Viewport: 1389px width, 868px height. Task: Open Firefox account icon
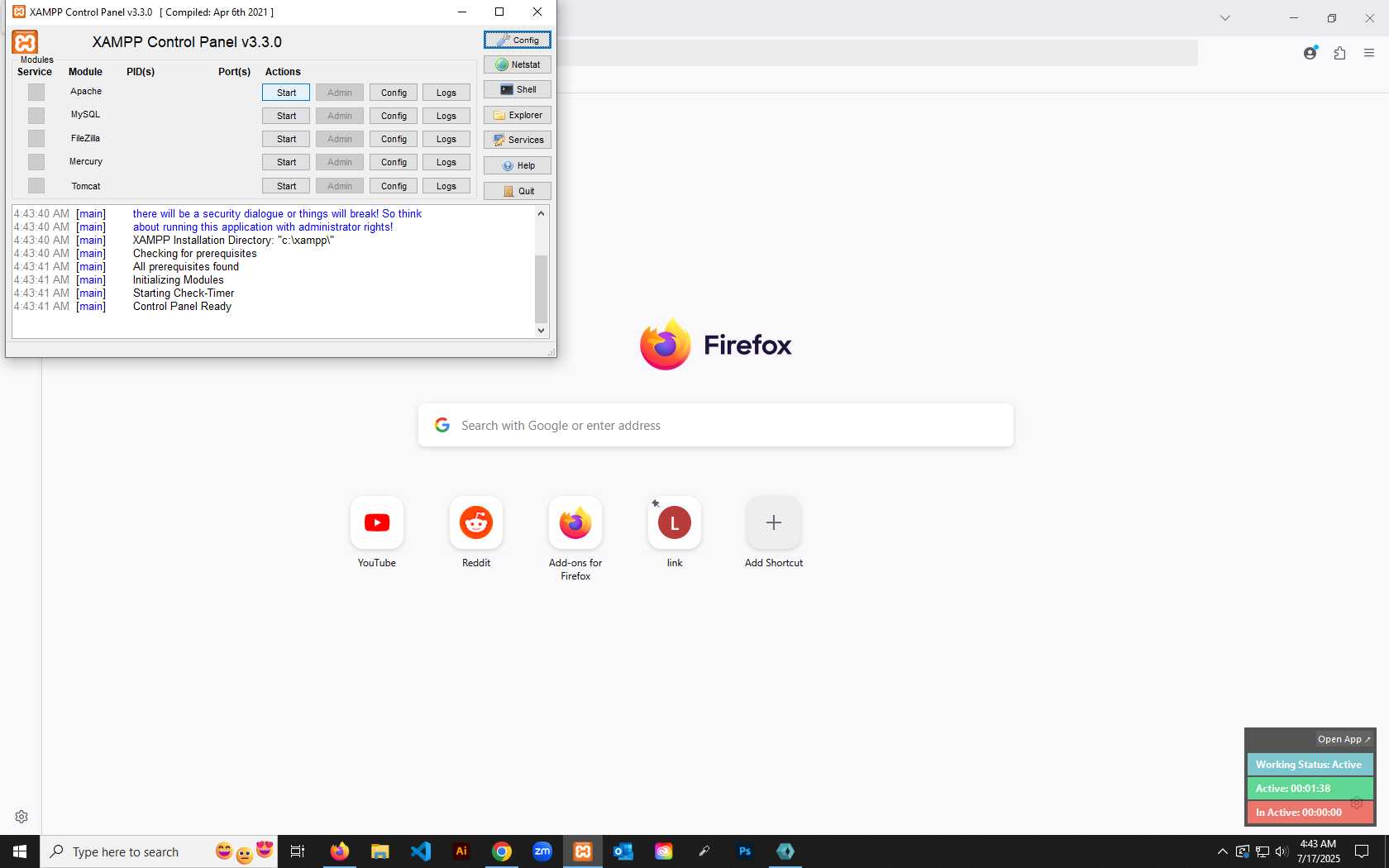click(x=1310, y=53)
